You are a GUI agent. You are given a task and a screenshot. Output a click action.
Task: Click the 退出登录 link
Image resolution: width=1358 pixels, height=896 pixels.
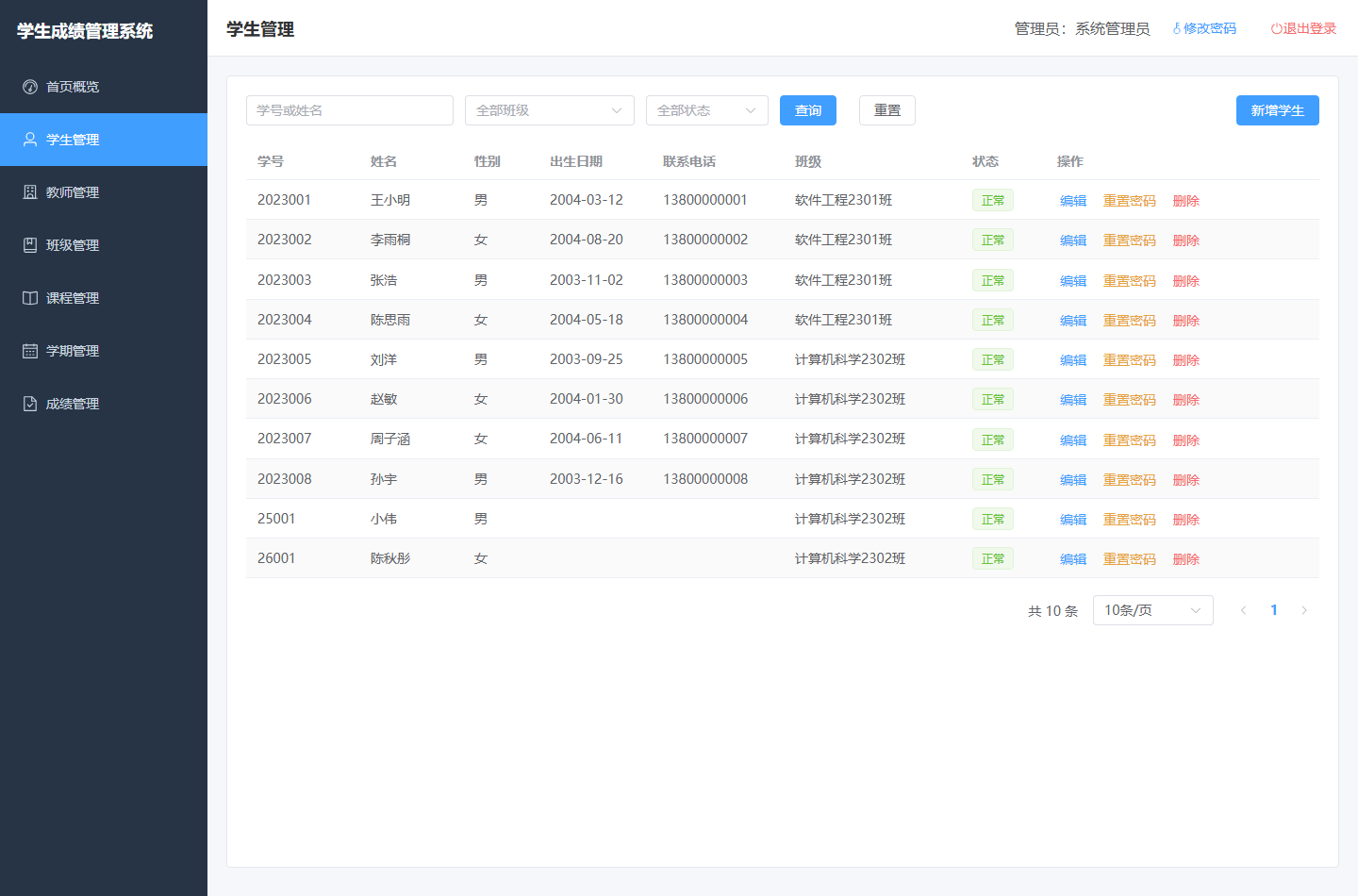pyautogui.click(x=1303, y=29)
